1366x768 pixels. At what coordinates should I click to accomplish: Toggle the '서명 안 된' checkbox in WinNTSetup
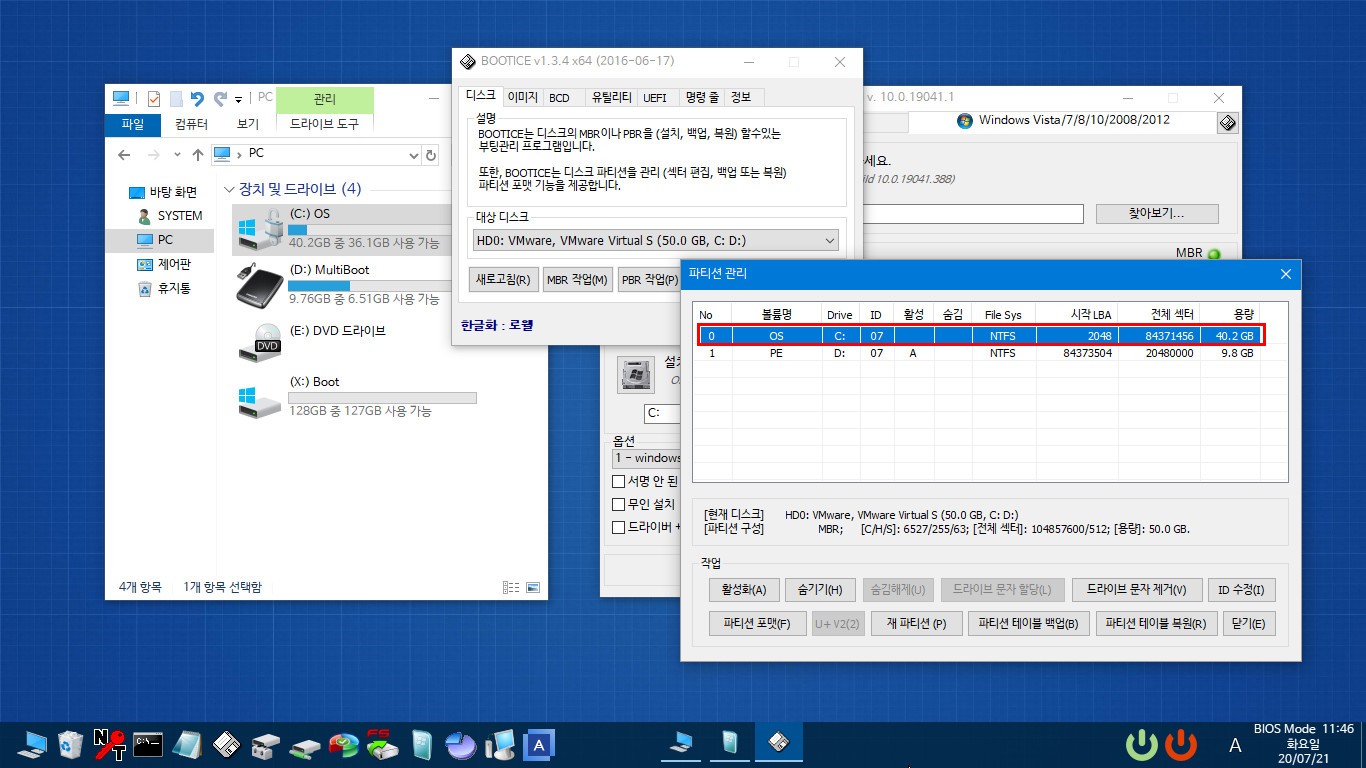[x=618, y=481]
